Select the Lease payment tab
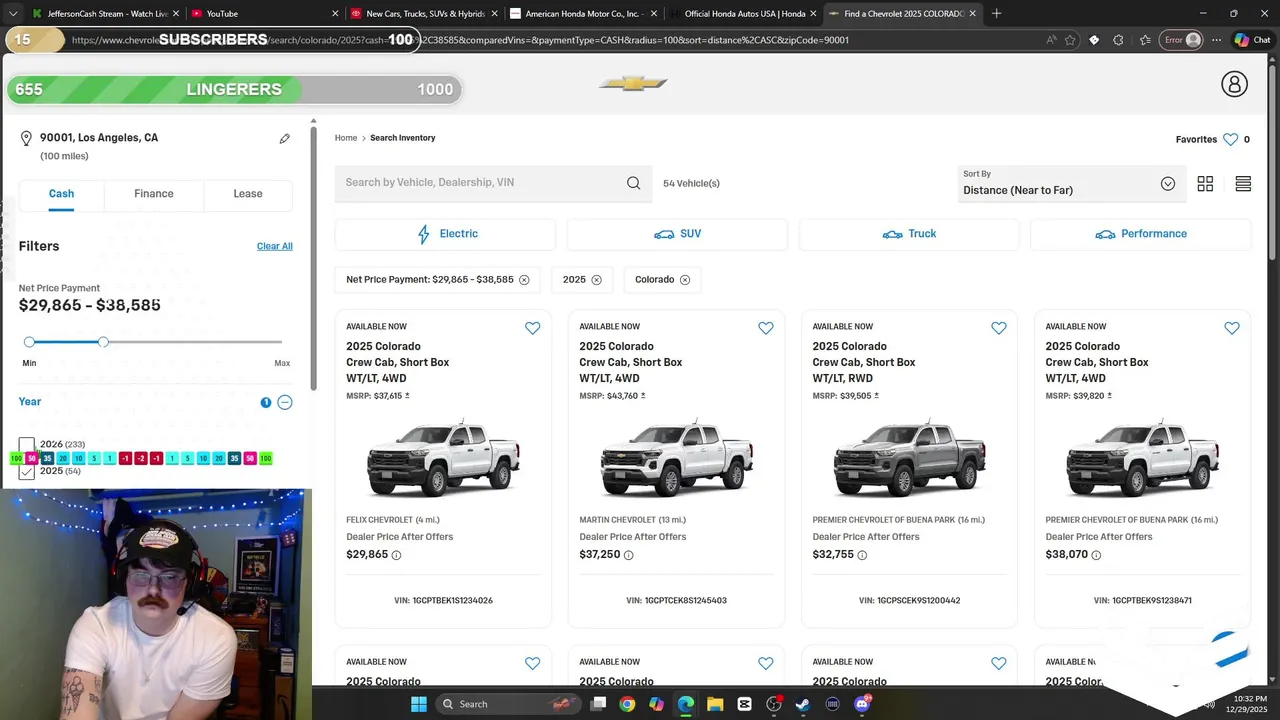 tap(248, 194)
